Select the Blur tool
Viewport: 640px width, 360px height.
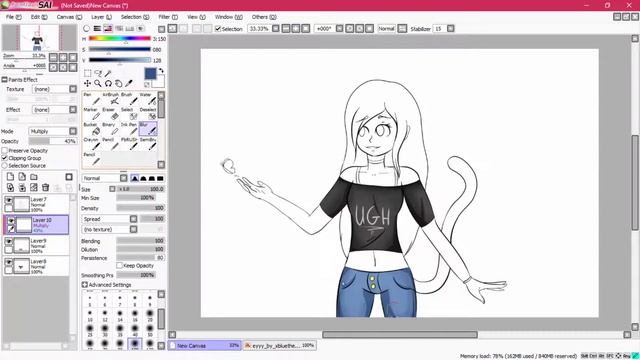(x=148, y=129)
